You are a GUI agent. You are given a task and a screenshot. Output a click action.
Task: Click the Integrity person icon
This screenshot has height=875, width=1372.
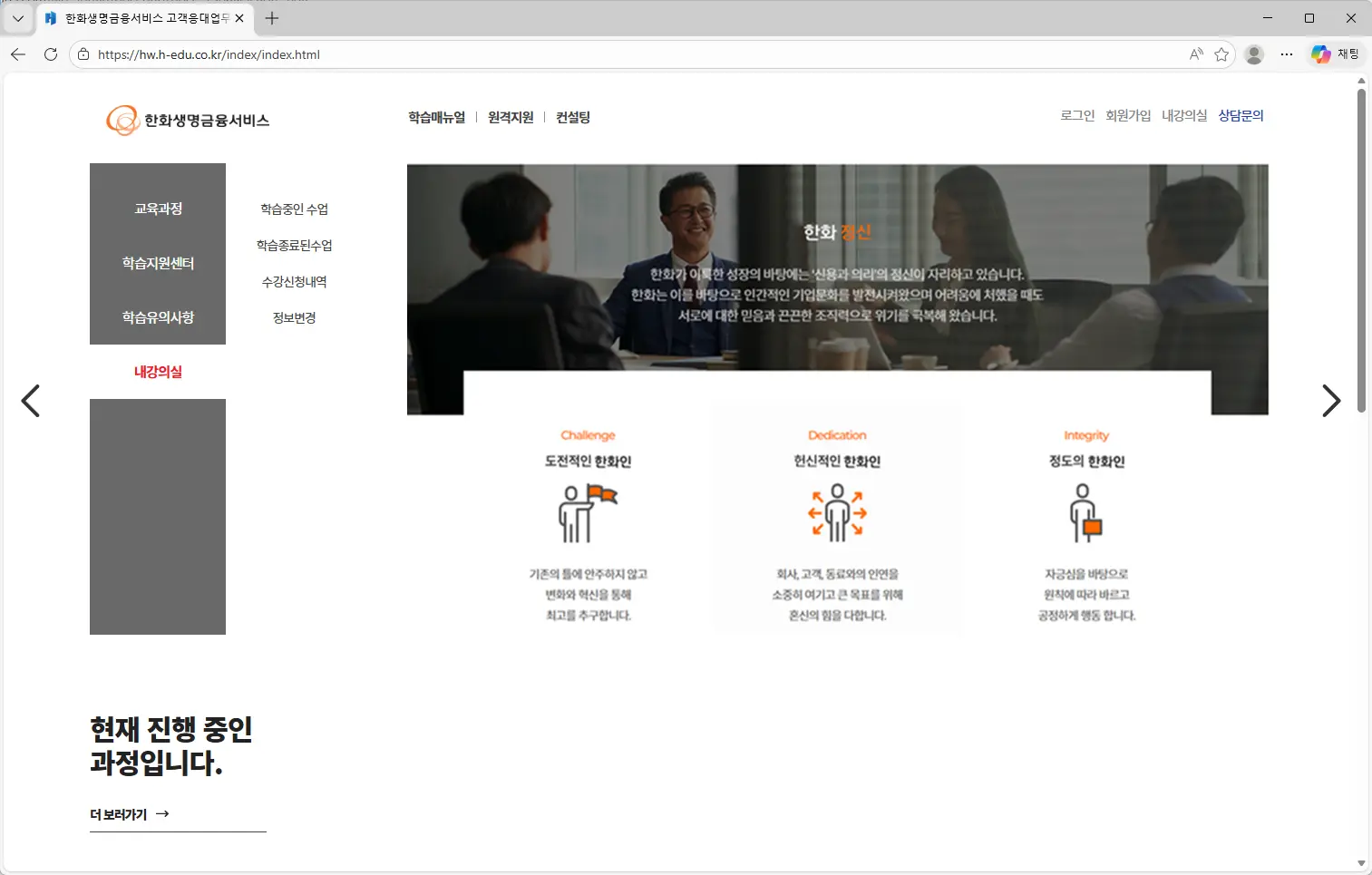point(1085,513)
